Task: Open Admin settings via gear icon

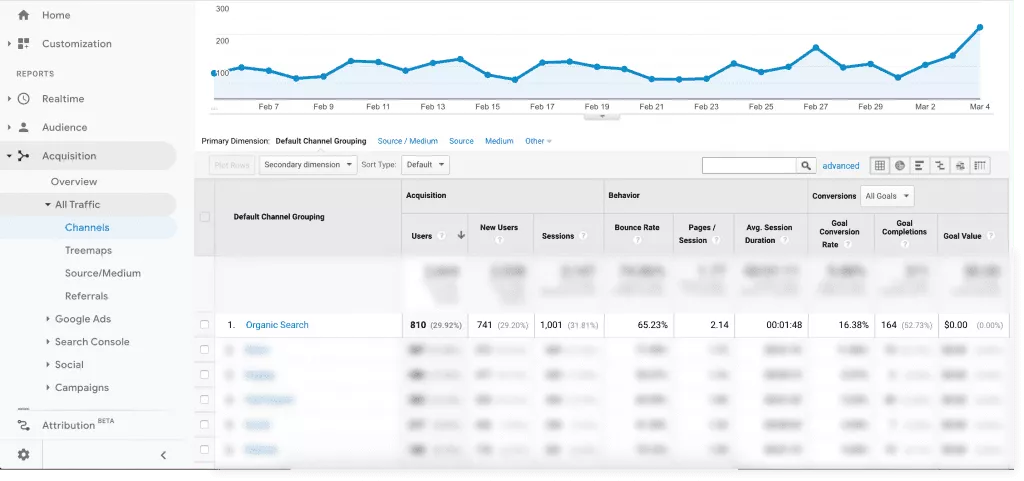Action: (24, 455)
